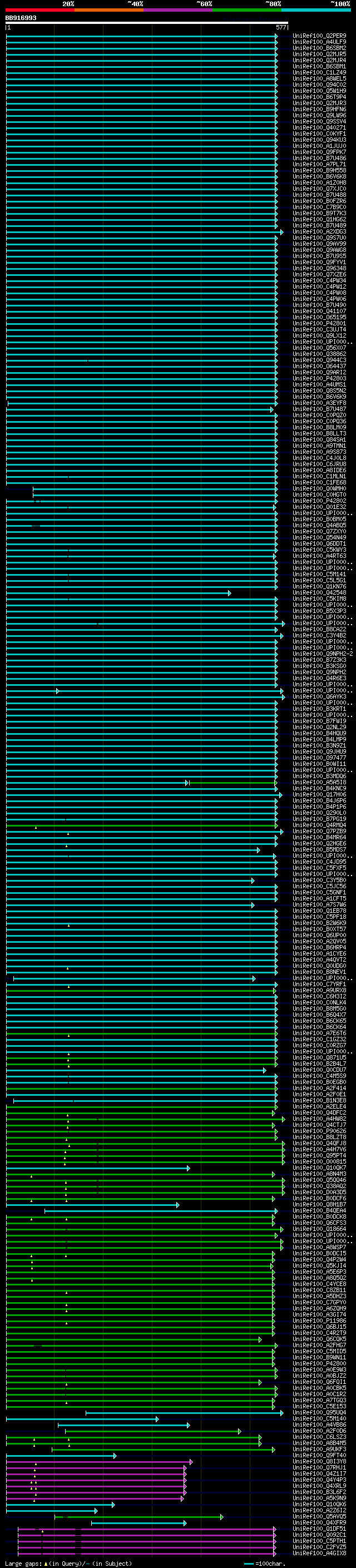The image size is (356, 1568).
Task: Click the 'Large gaps' legend text
Action: coord(23,1563)
